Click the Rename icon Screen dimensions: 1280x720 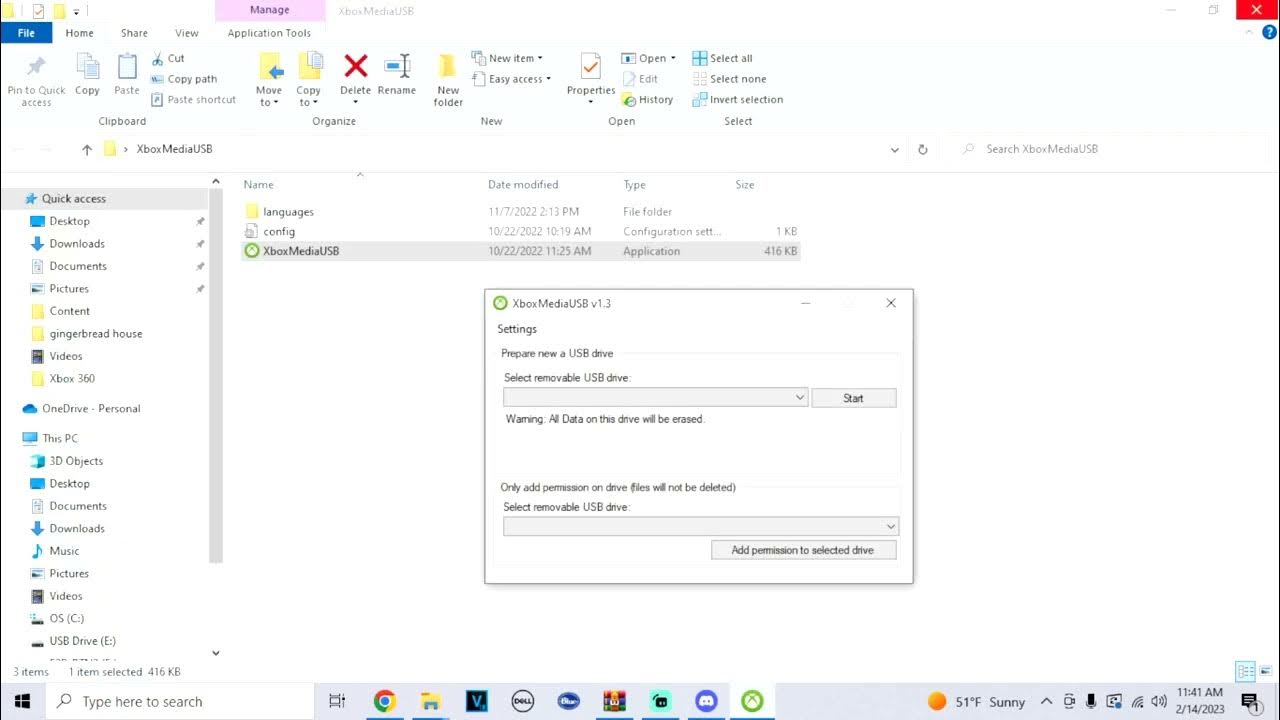click(397, 67)
